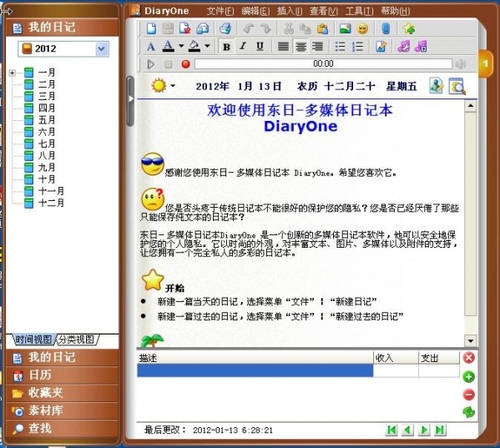
Task: Click the blue attachment icon
Action: pyautogui.click(x=386, y=29)
